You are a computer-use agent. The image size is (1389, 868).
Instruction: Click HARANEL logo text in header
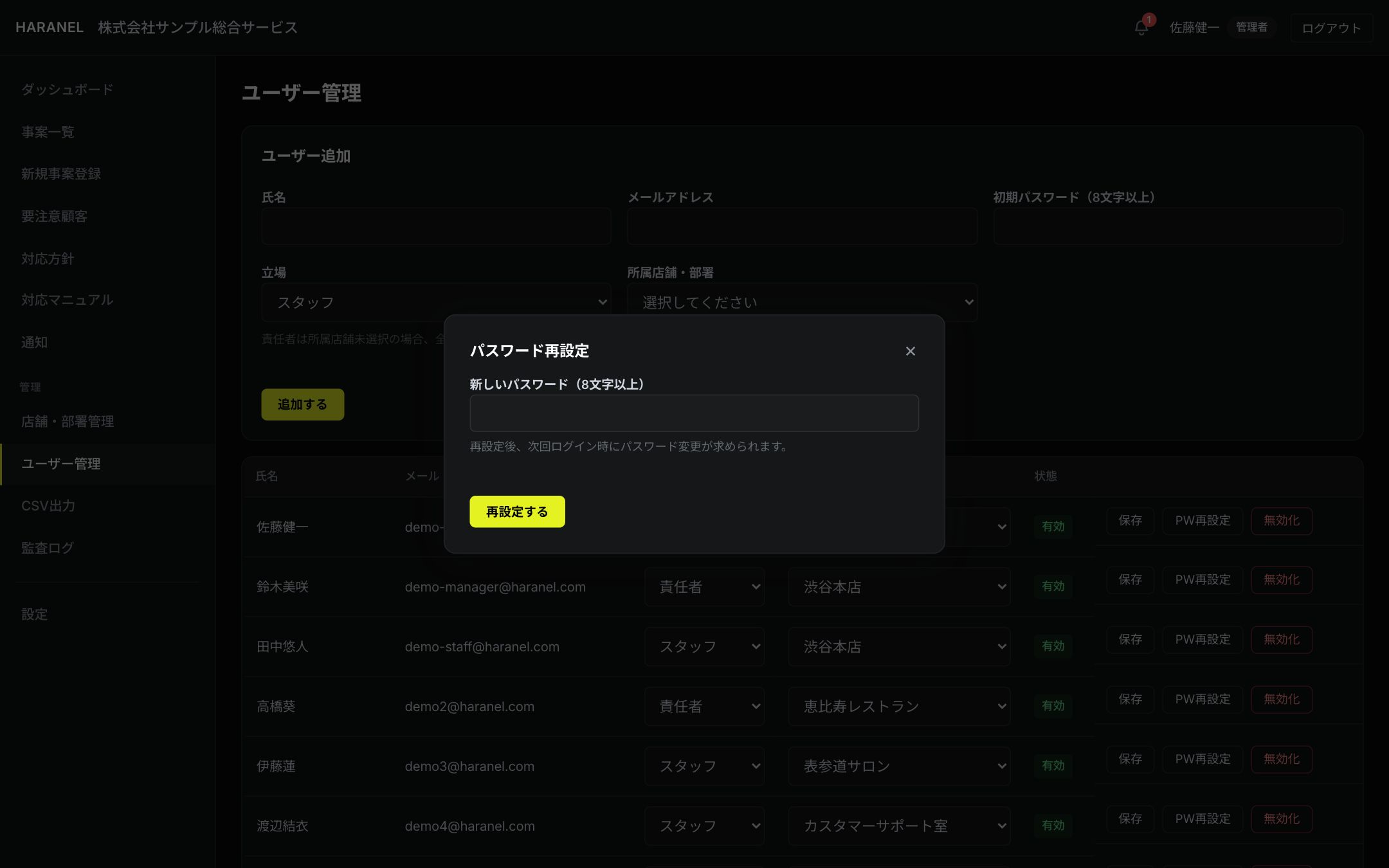(x=50, y=28)
